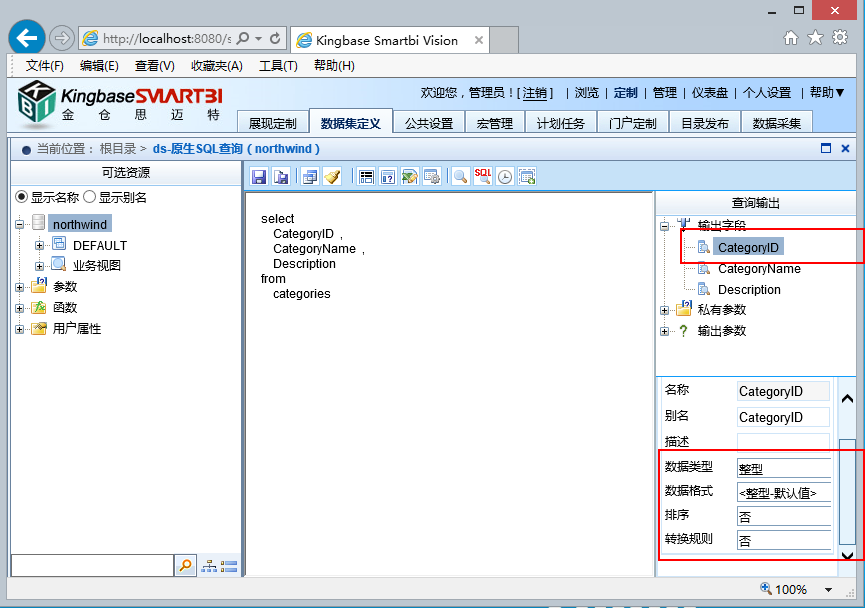Expand the 私有参数 node
Image resolution: width=865 pixels, height=608 pixels.
point(664,310)
